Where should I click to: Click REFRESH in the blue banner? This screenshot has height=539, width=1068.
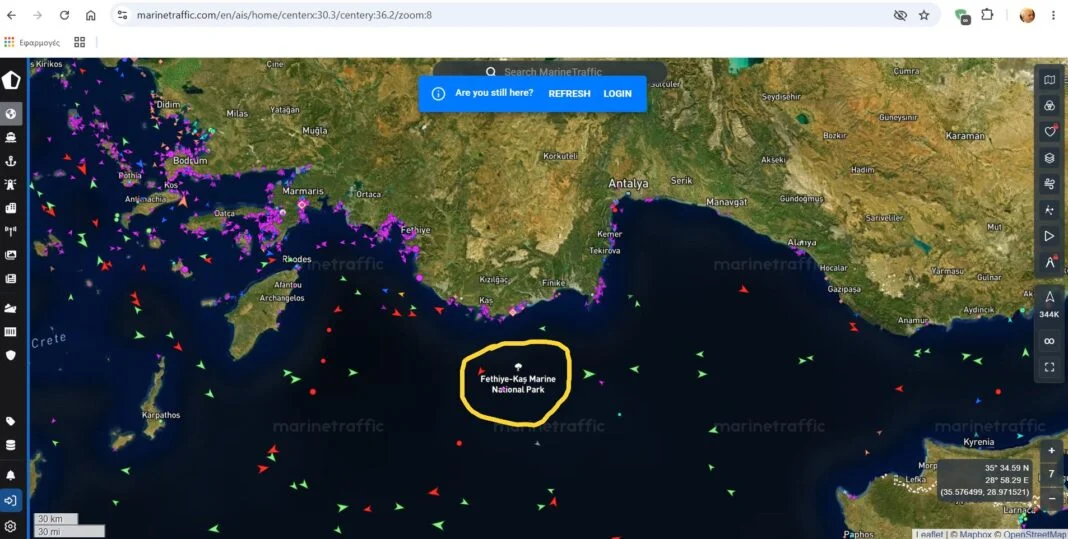pos(569,93)
